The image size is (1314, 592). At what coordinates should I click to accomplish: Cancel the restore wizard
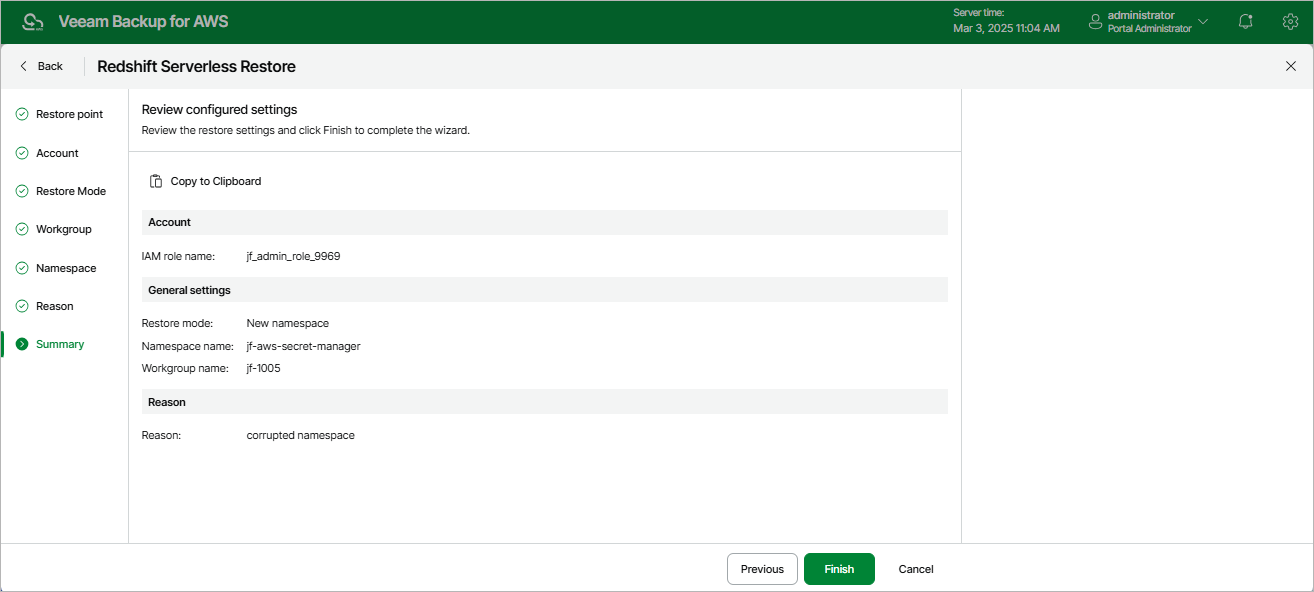[915, 569]
